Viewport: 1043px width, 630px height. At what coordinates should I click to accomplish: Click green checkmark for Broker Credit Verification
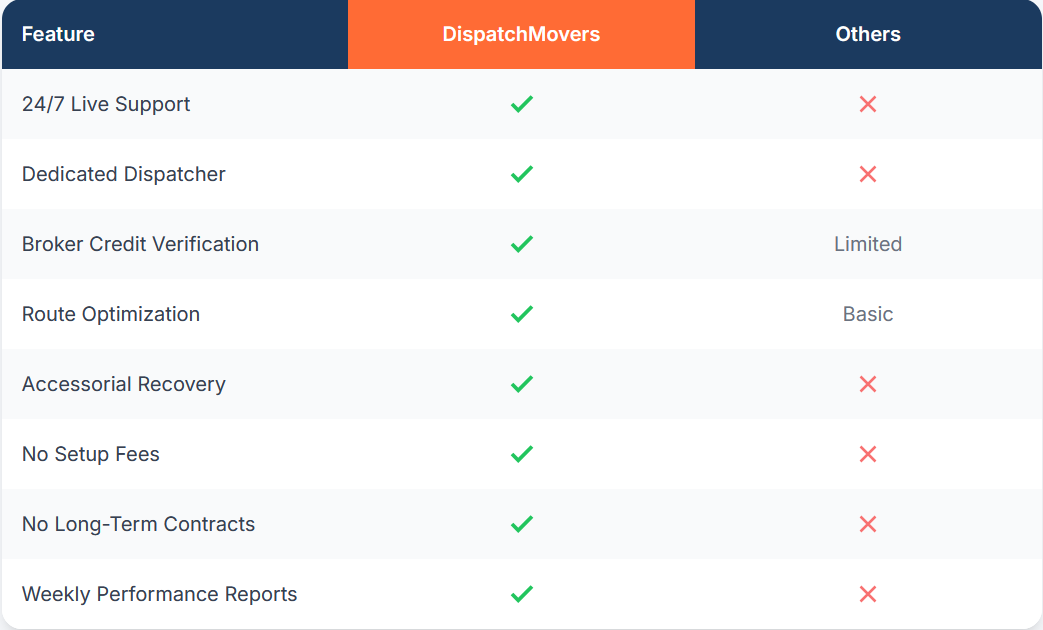pos(521,244)
